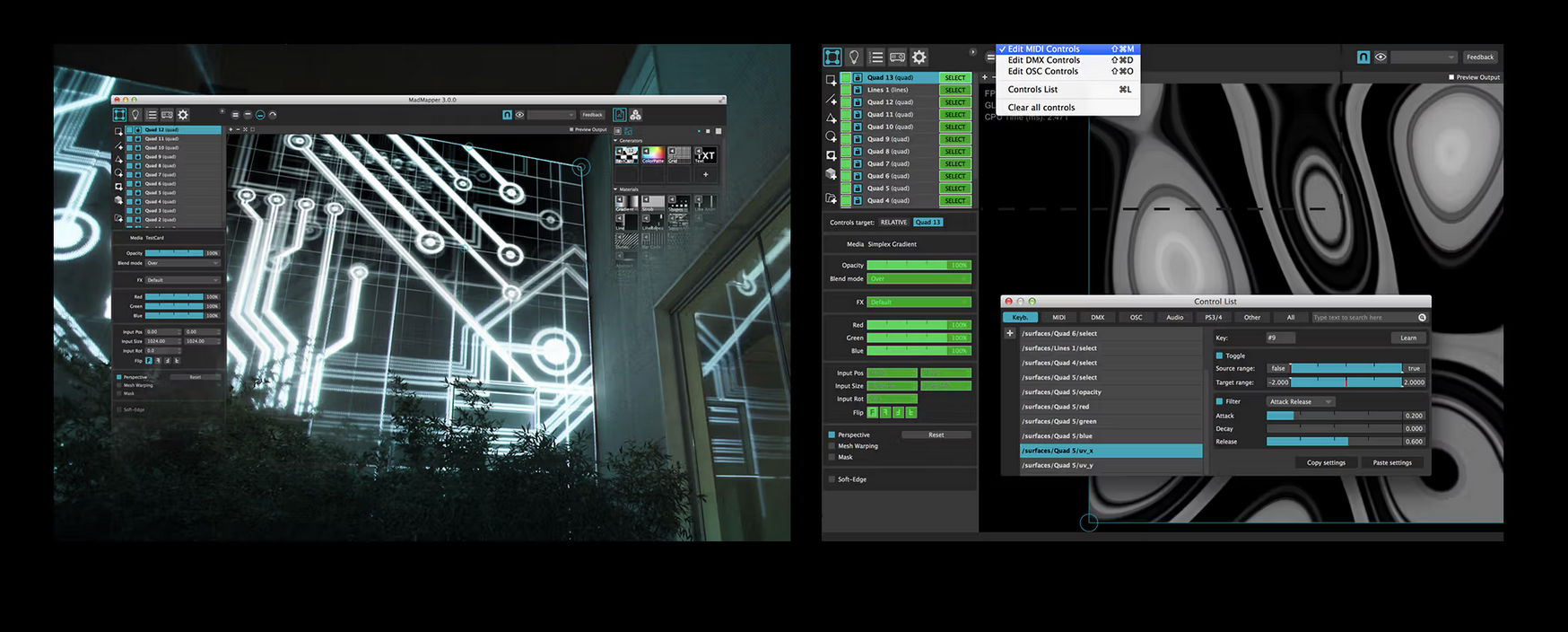
Task: Click the plus icon in Control List
Action: pyautogui.click(x=1009, y=333)
